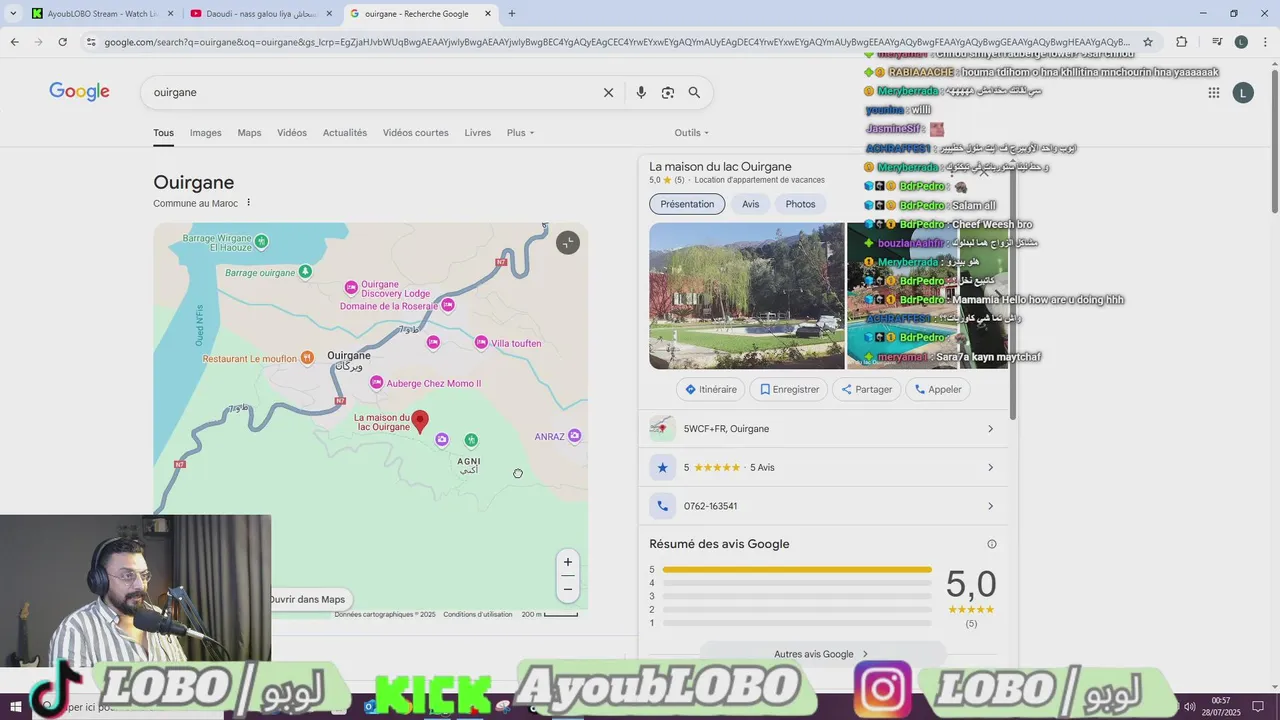Click the 5-star rating bar
The width and height of the screenshot is (1280, 720).
tap(797, 570)
